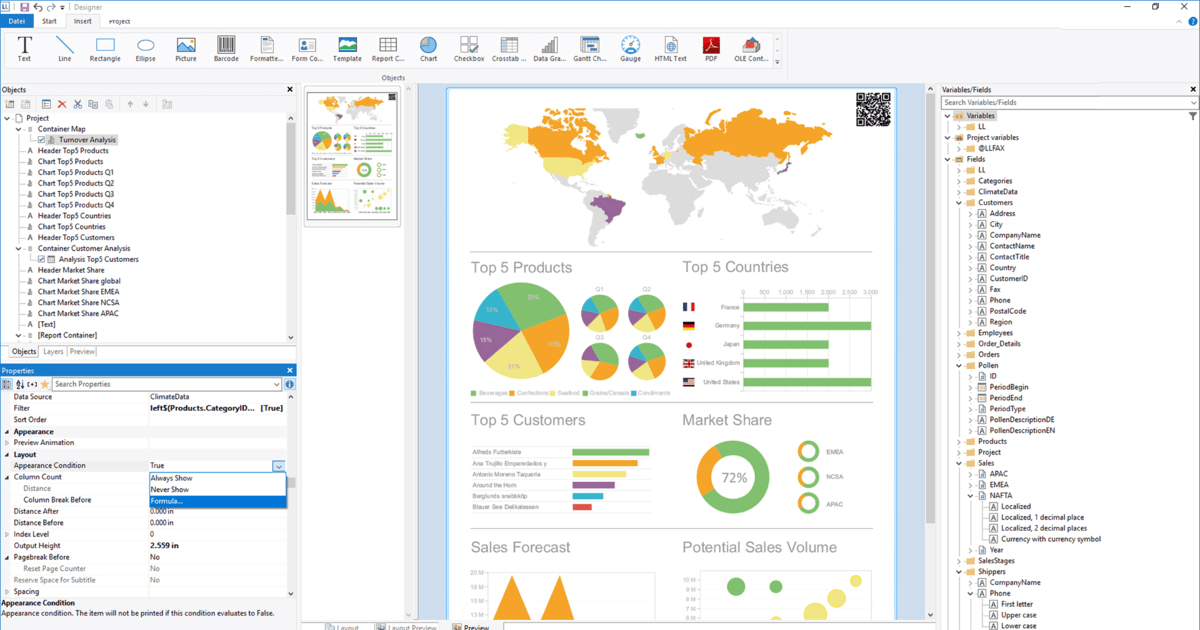Choose Never Show from dropdown list
This screenshot has height=630, width=1200.
(x=217, y=489)
